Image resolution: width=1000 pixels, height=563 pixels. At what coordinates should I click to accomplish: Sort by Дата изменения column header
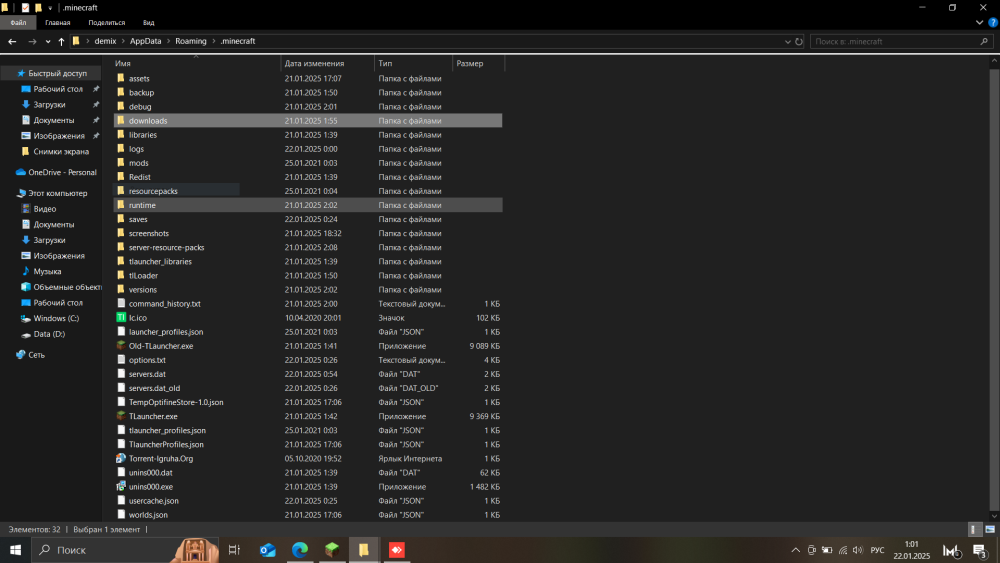(x=327, y=63)
